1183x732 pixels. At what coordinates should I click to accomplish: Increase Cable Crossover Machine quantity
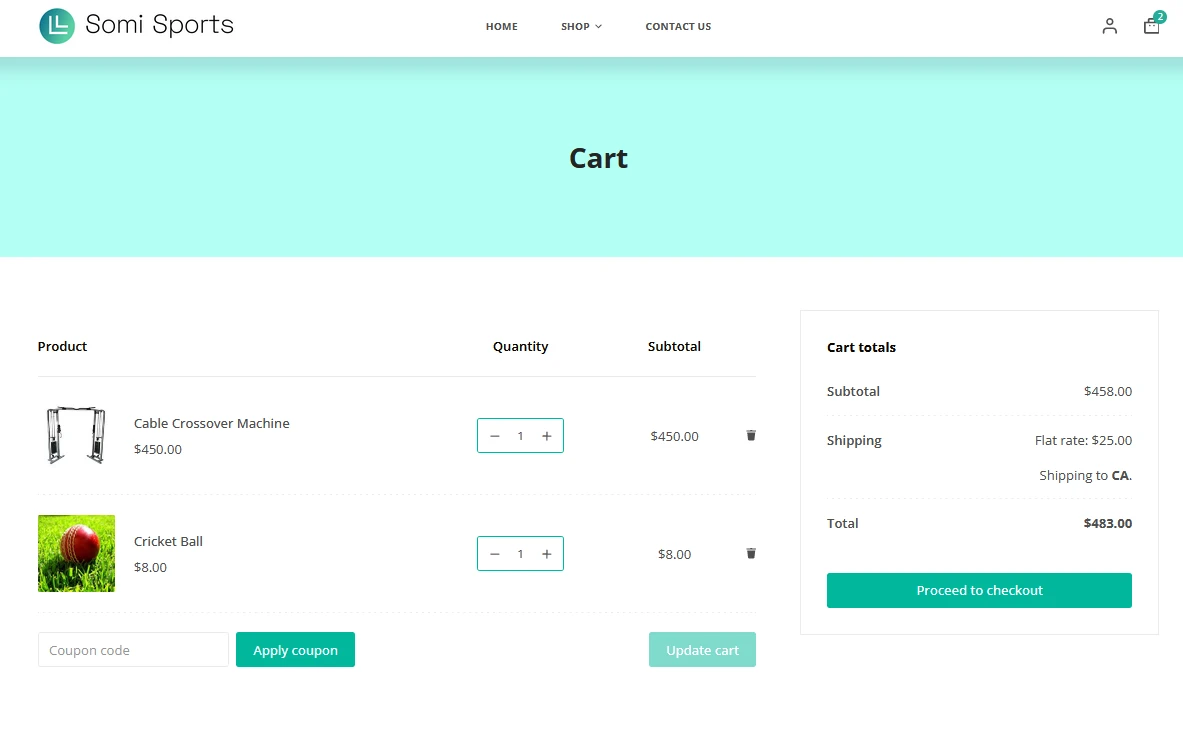(x=546, y=436)
